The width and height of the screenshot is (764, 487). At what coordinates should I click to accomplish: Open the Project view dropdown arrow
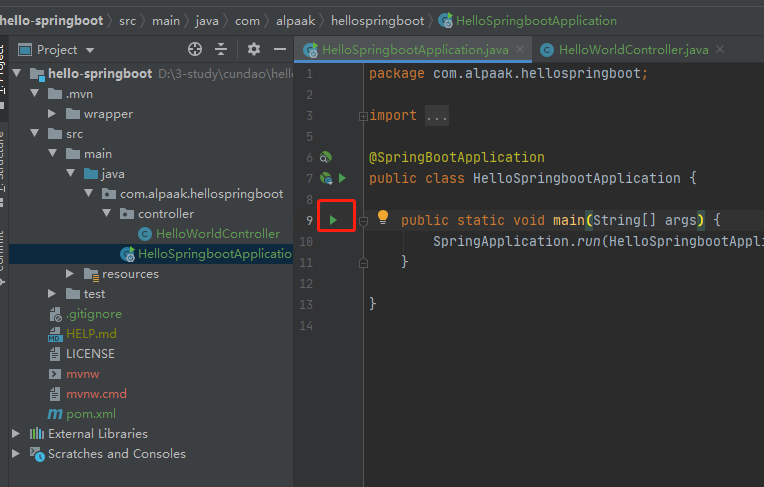tap(90, 50)
